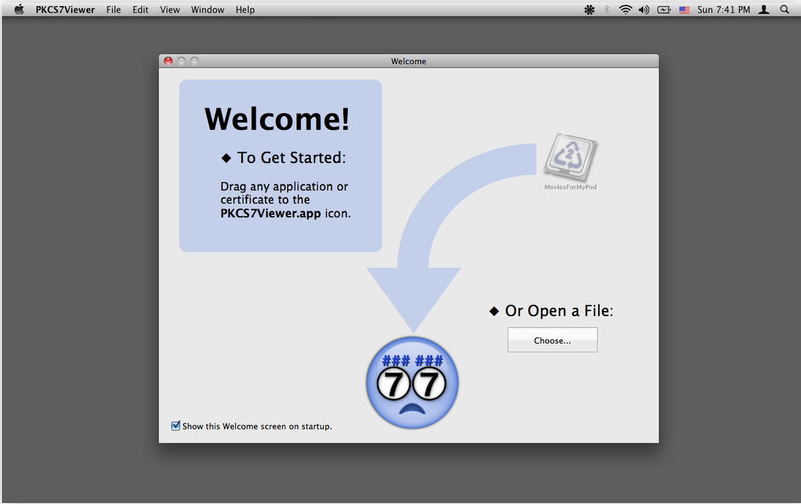Open the Edit menu

coord(140,10)
